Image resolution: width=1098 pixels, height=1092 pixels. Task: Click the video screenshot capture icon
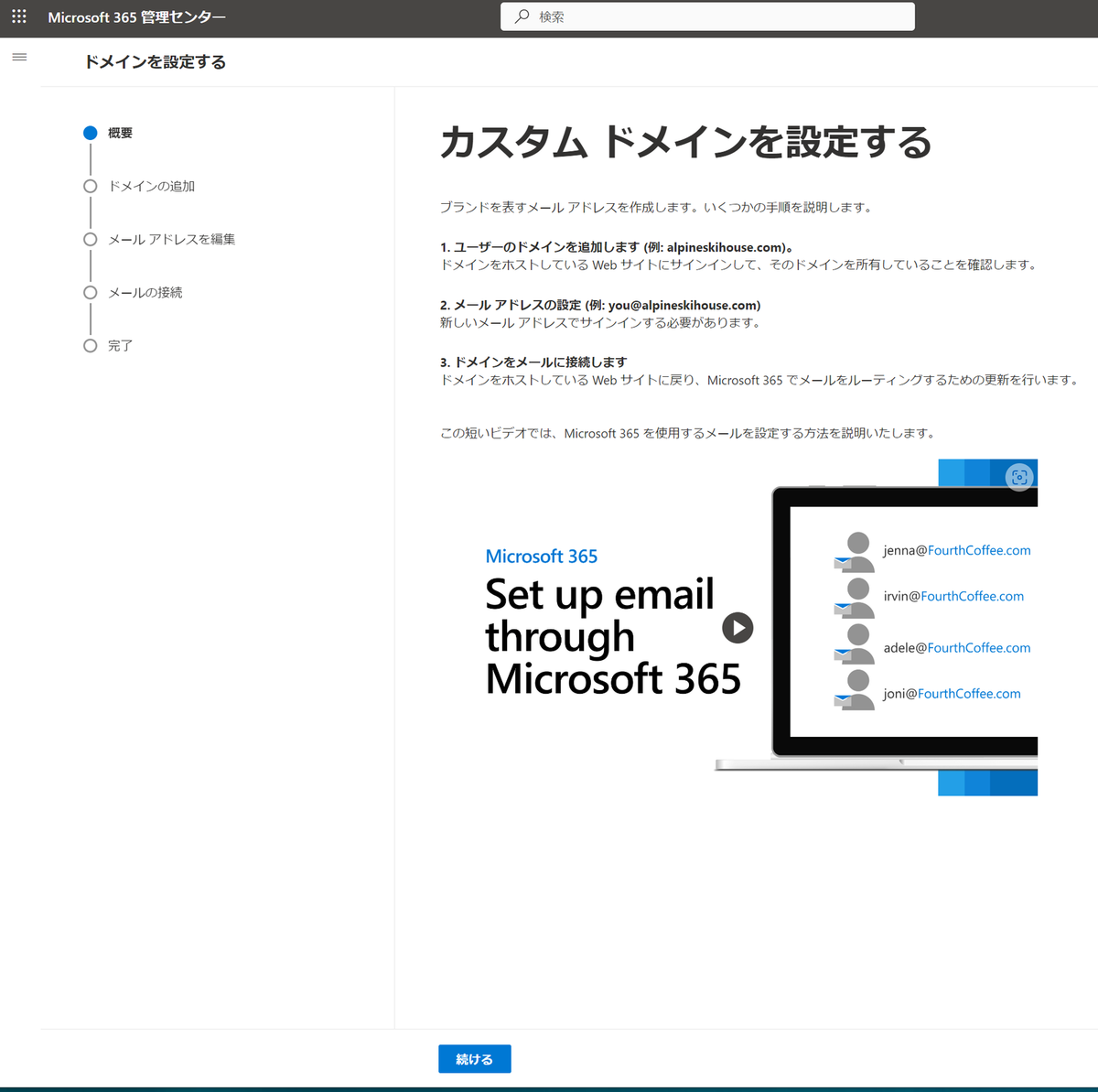pyautogui.click(x=1019, y=477)
